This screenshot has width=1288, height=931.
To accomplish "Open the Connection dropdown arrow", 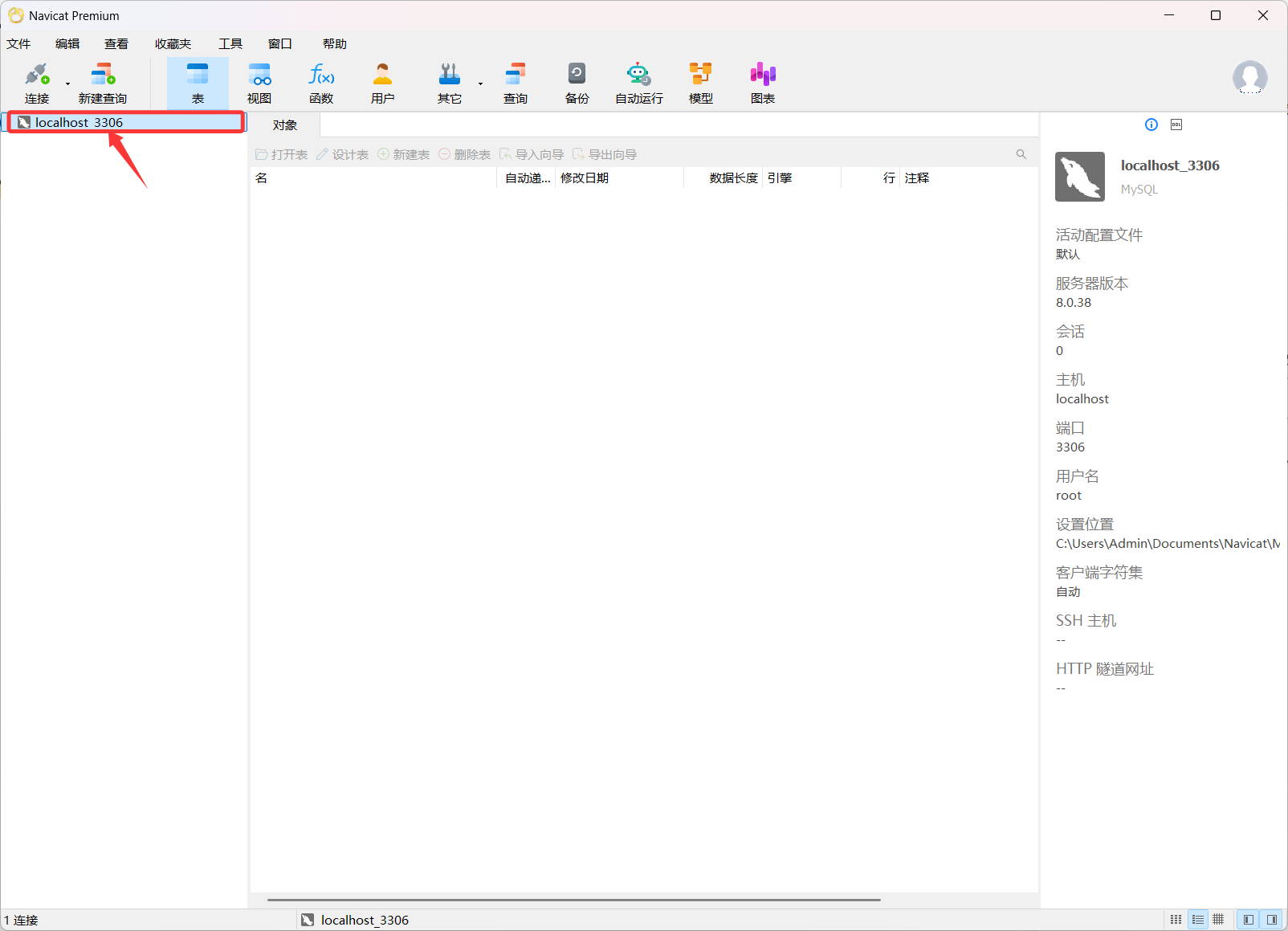I will pyautogui.click(x=67, y=84).
